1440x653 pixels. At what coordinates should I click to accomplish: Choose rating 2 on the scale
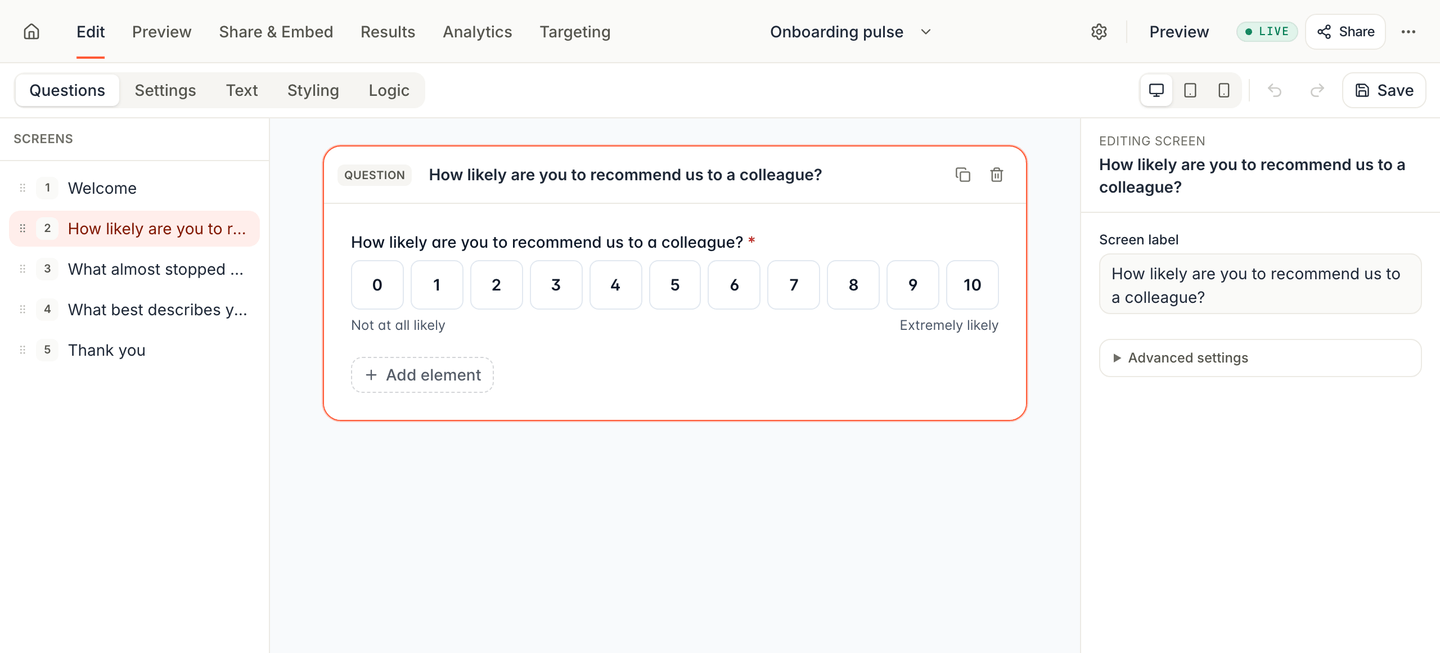click(x=496, y=285)
